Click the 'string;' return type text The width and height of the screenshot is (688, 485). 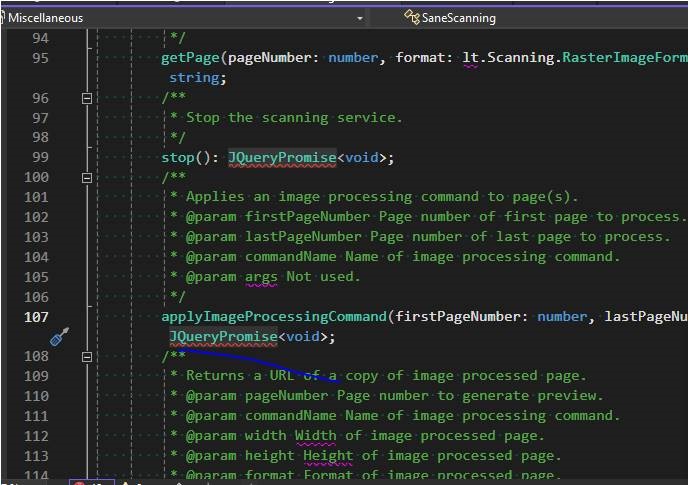[x=198, y=78]
